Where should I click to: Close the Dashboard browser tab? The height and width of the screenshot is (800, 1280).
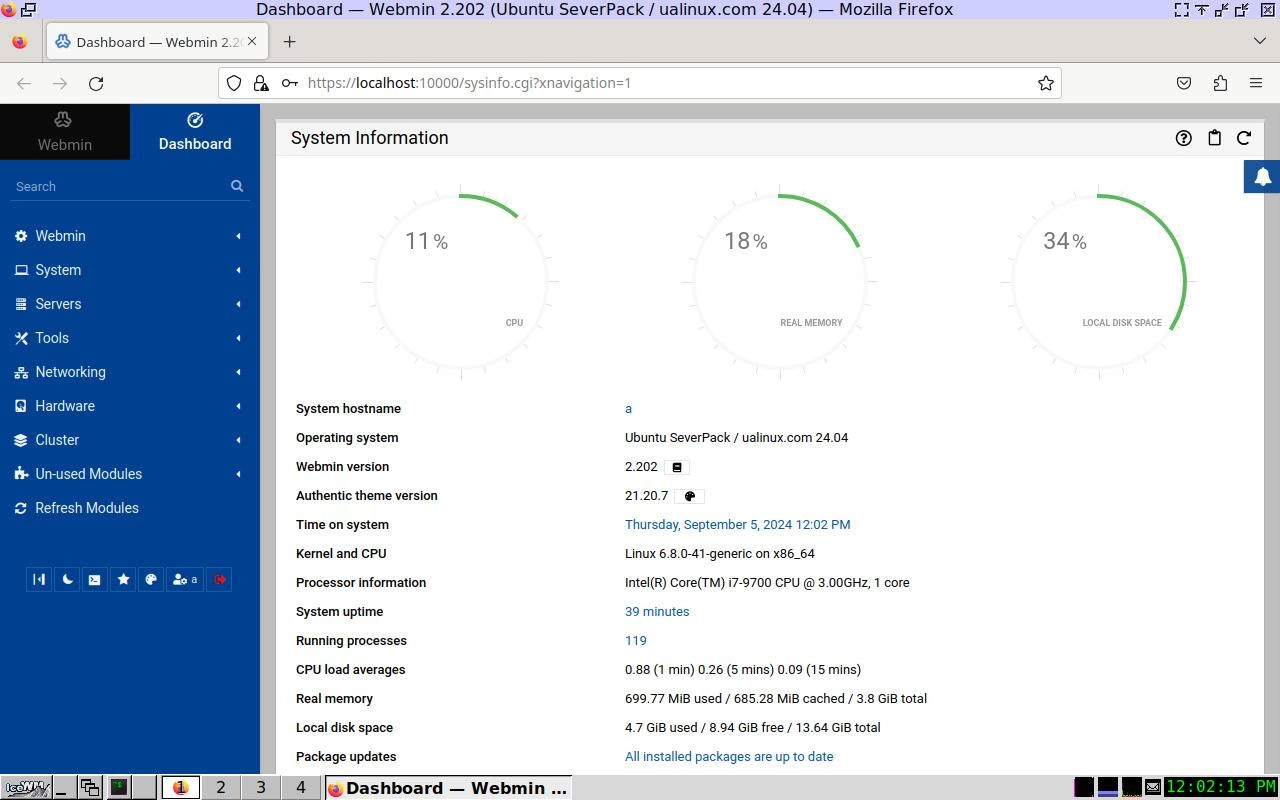(252, 41)
